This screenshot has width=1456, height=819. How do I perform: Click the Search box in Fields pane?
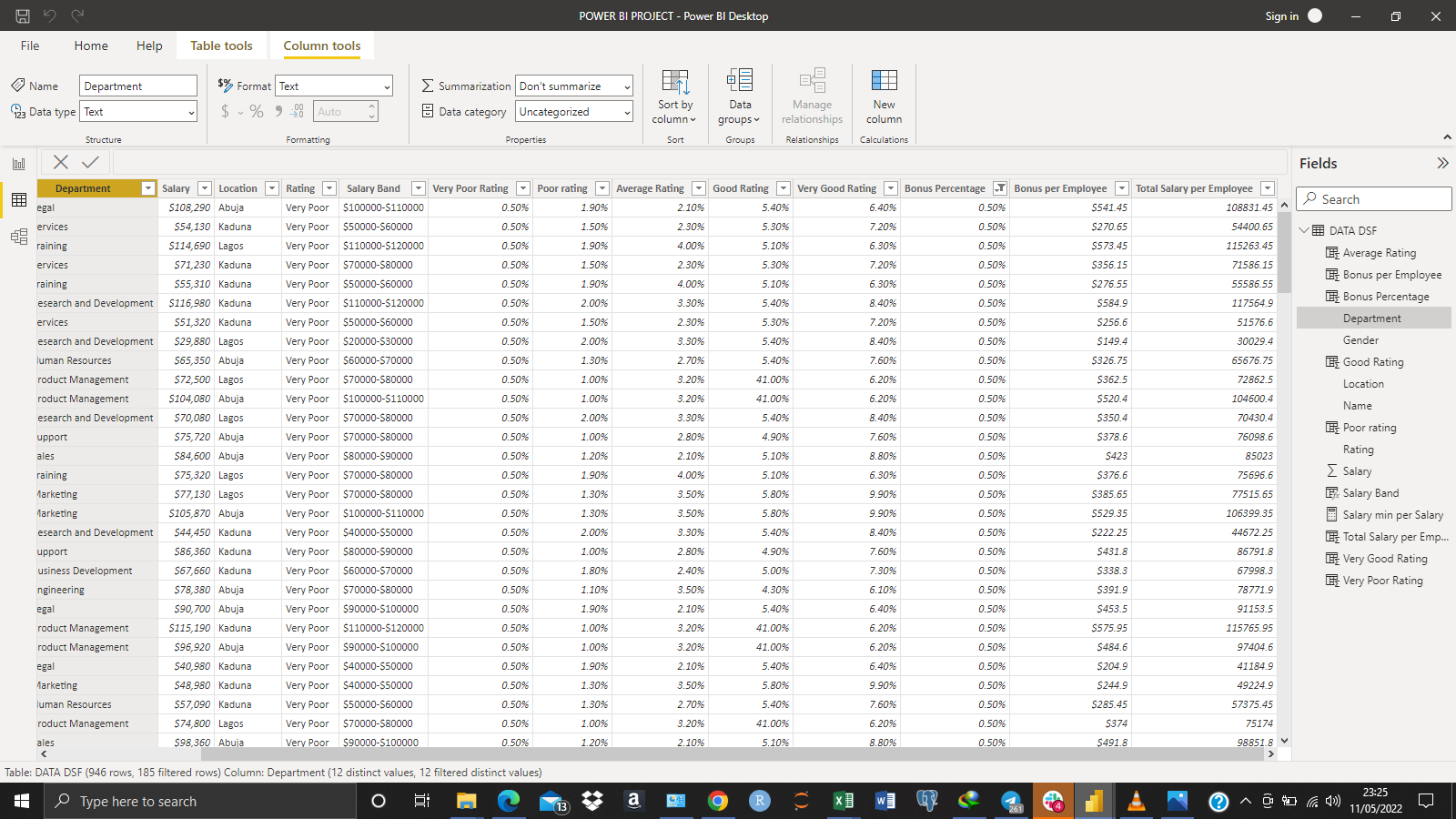[x=1374, y=198]
